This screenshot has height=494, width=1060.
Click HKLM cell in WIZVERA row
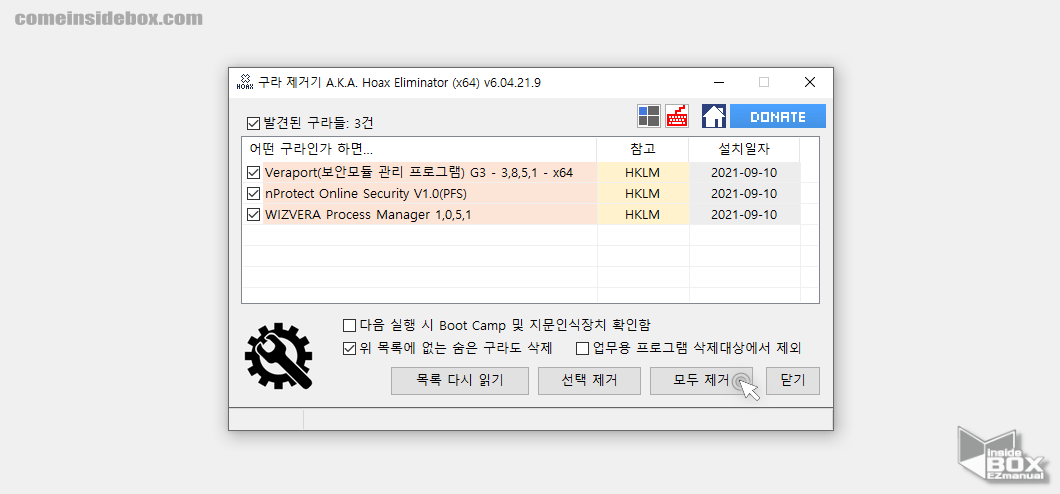pos(642,215)
